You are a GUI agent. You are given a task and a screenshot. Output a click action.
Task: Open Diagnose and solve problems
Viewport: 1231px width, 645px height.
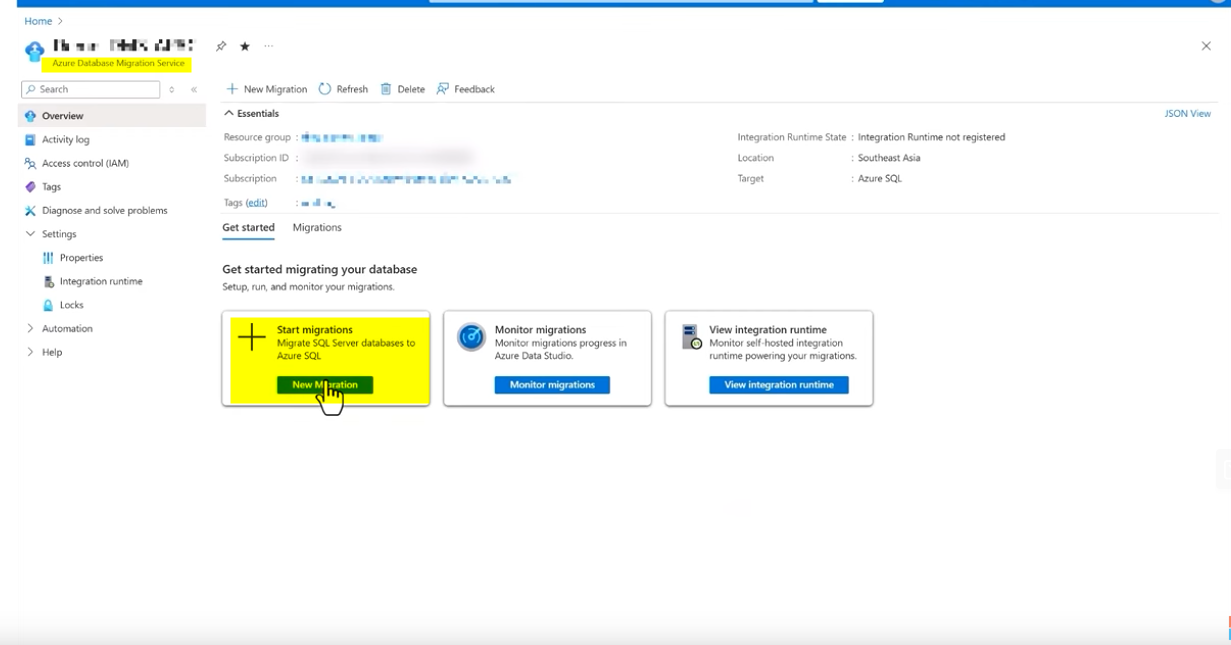[x=104, y=211]
